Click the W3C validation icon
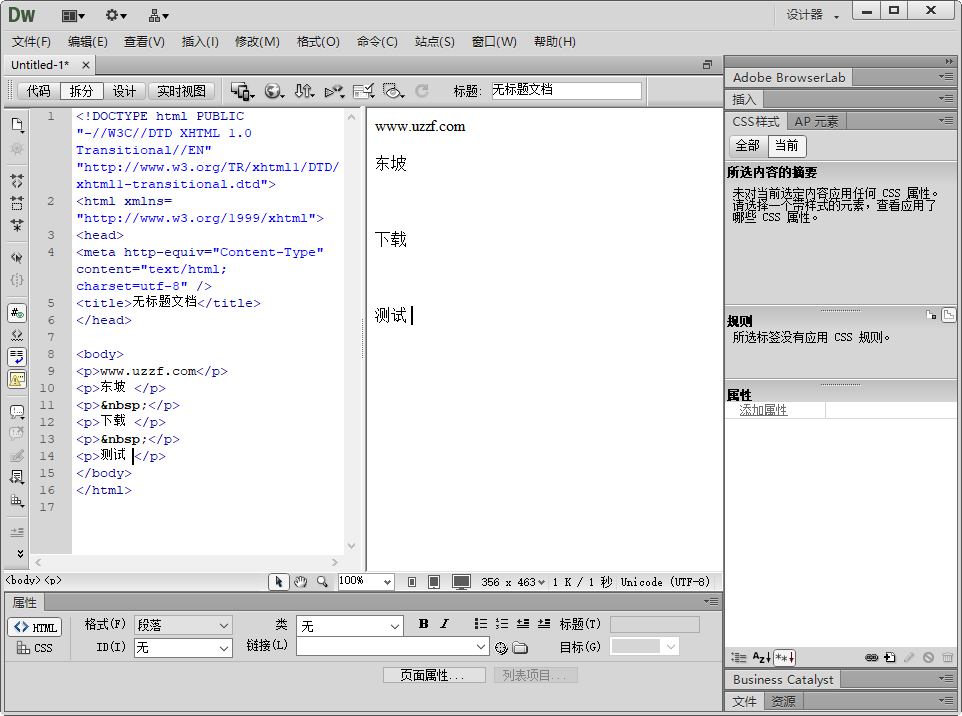 (x=334, y=91)
